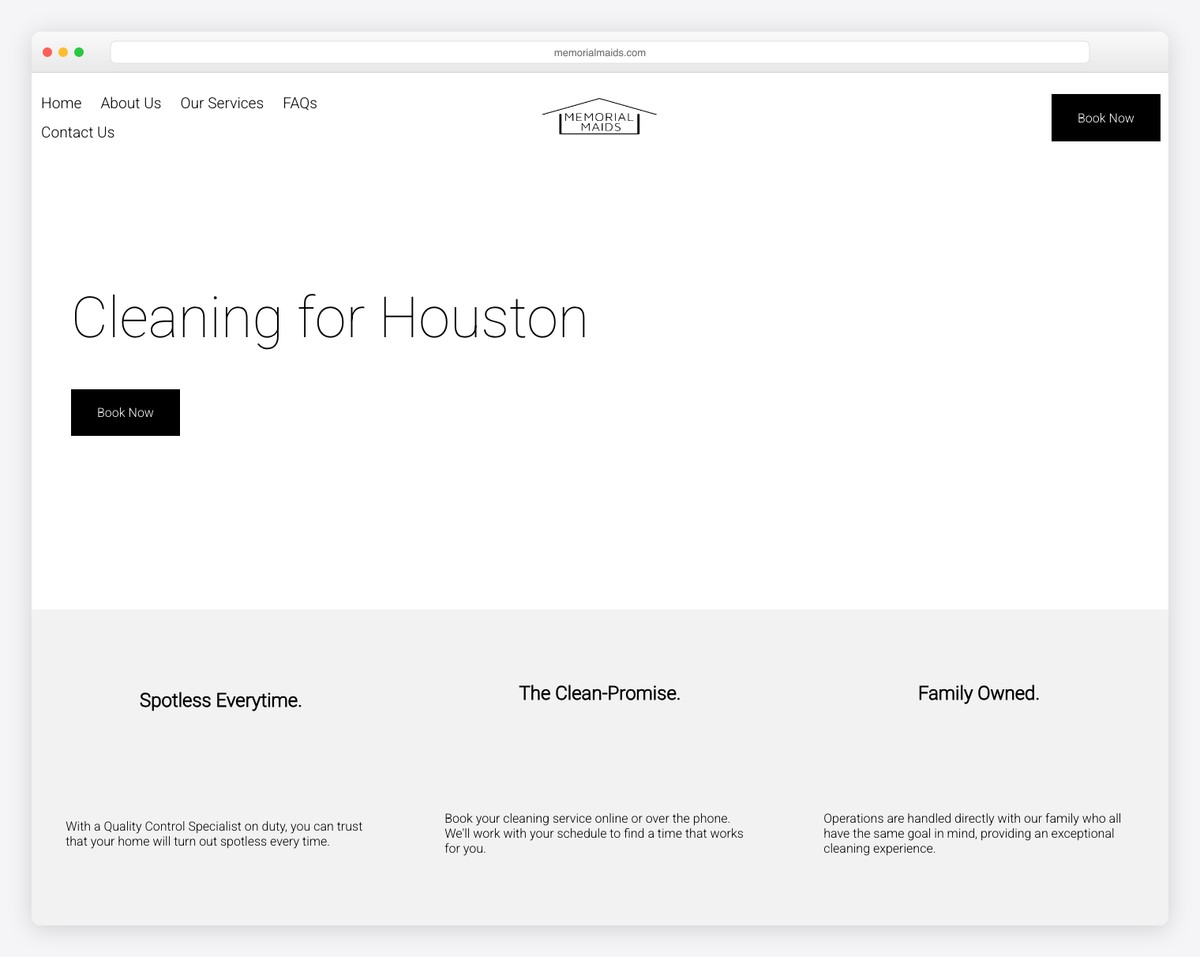This screenshot has height=957, width=1200.
Task: Click the Family Owned heading
Action: [x=978, y=692]
